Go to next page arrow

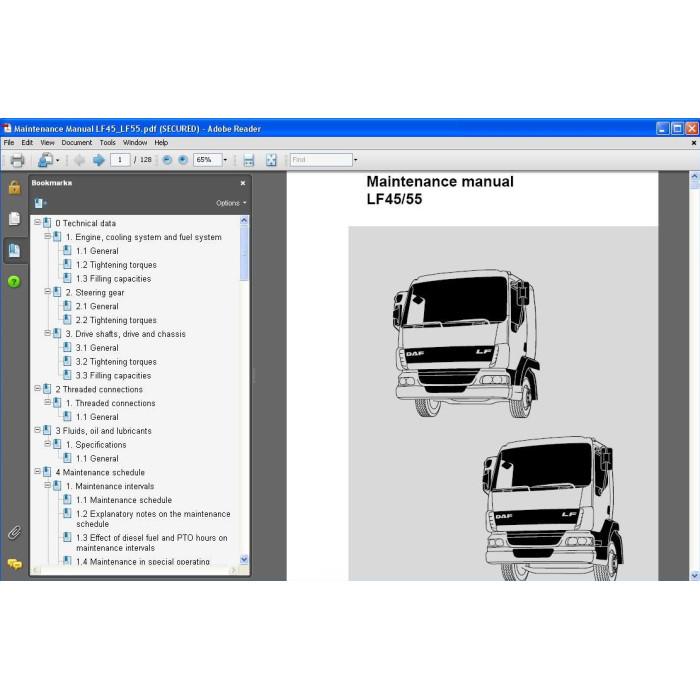tap(98, 160)
